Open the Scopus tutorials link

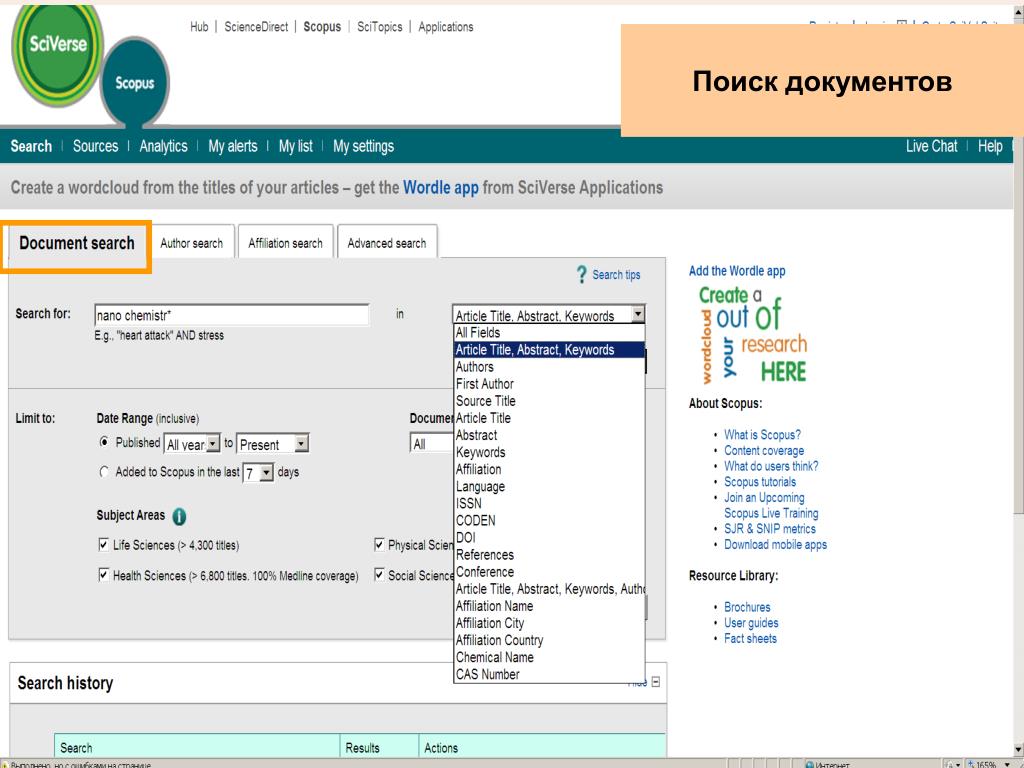tap(760, 482)
